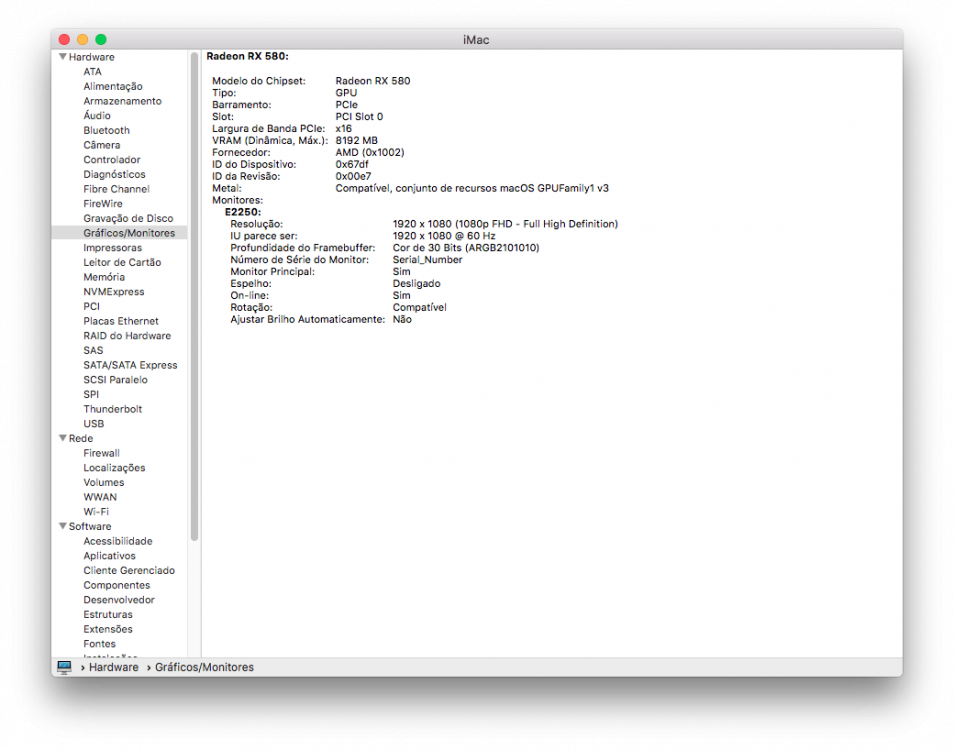Click the Cor de 30 Bits value
This screenshot has width=954, height=750.
(x=466, y=248)
